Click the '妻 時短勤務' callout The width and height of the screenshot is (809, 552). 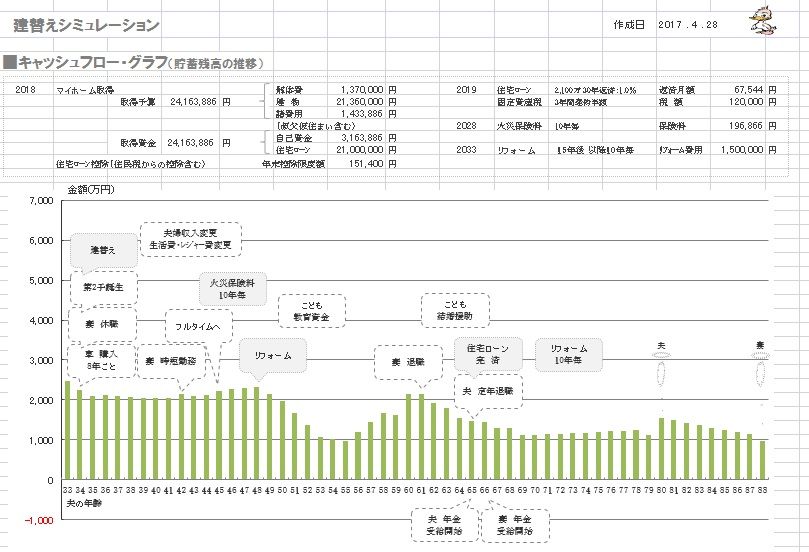[x=171, y=361]
